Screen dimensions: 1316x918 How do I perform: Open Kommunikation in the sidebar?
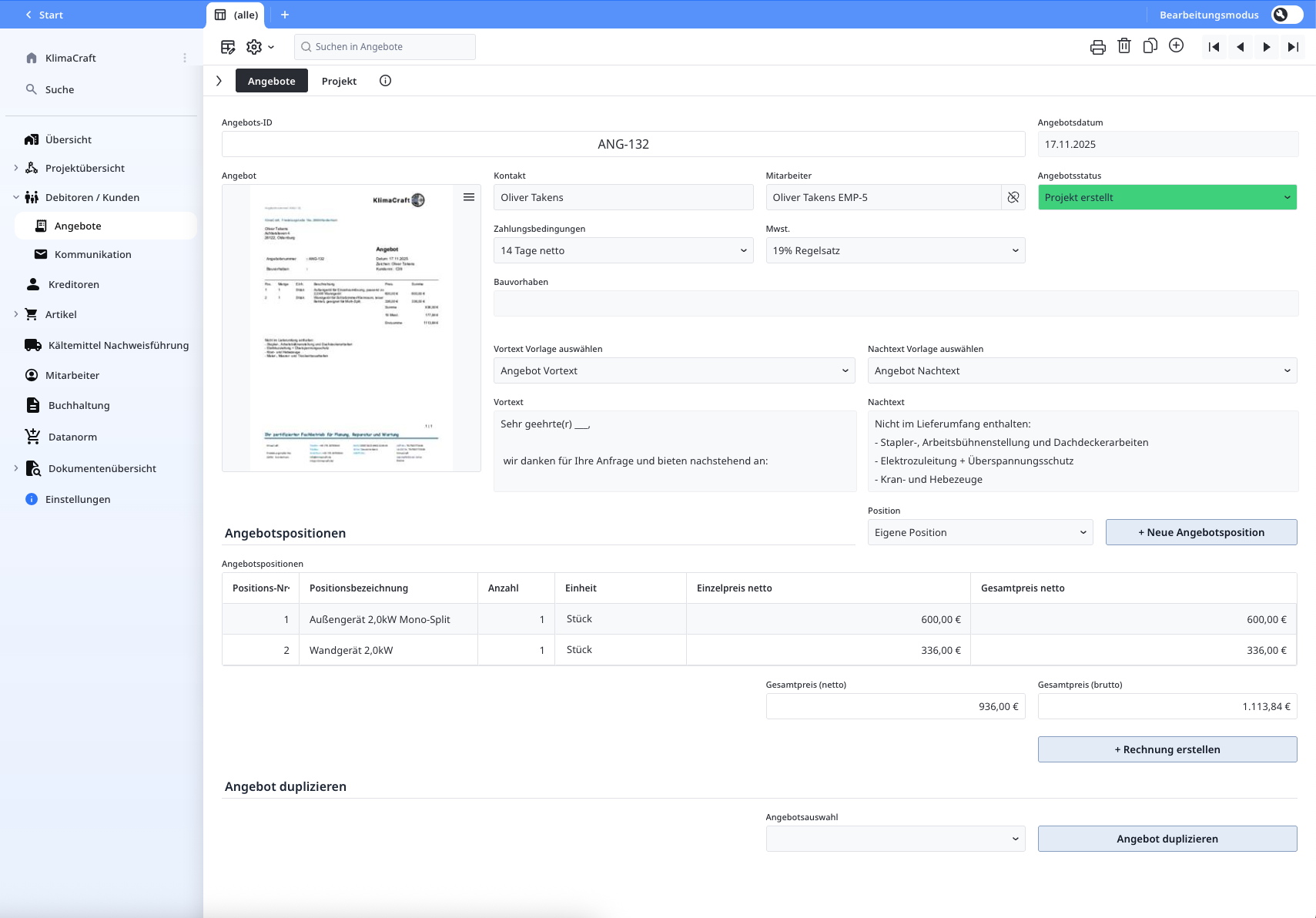click(x=92, y=254)
